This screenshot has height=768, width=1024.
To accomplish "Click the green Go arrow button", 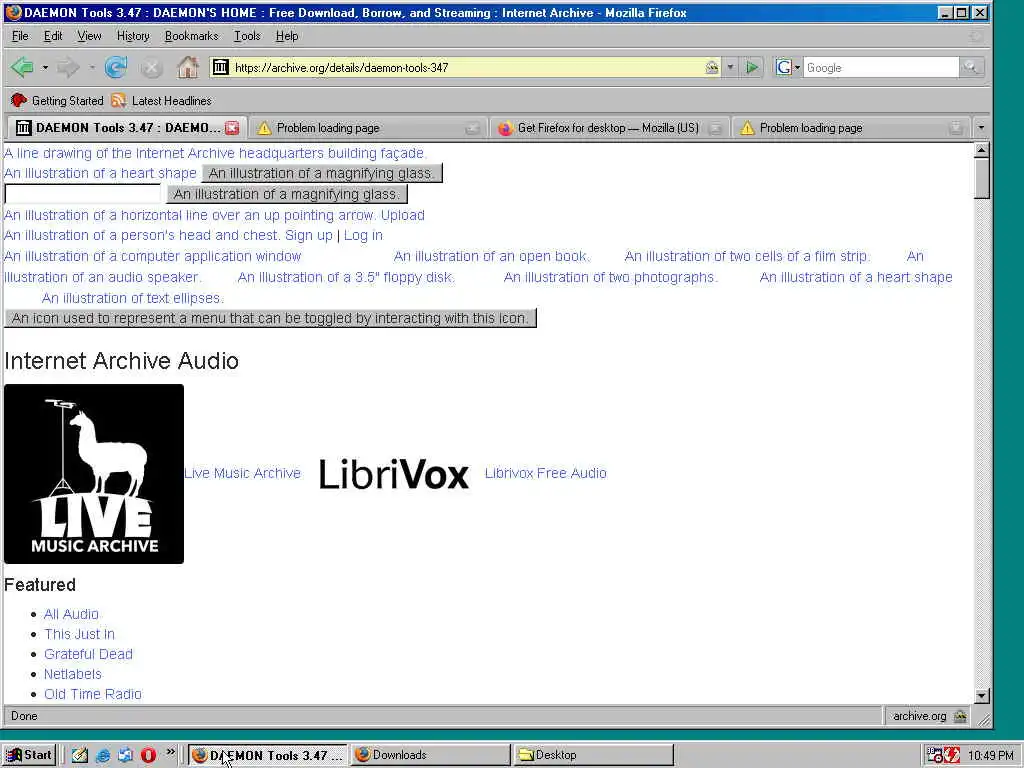I will 752,67.
